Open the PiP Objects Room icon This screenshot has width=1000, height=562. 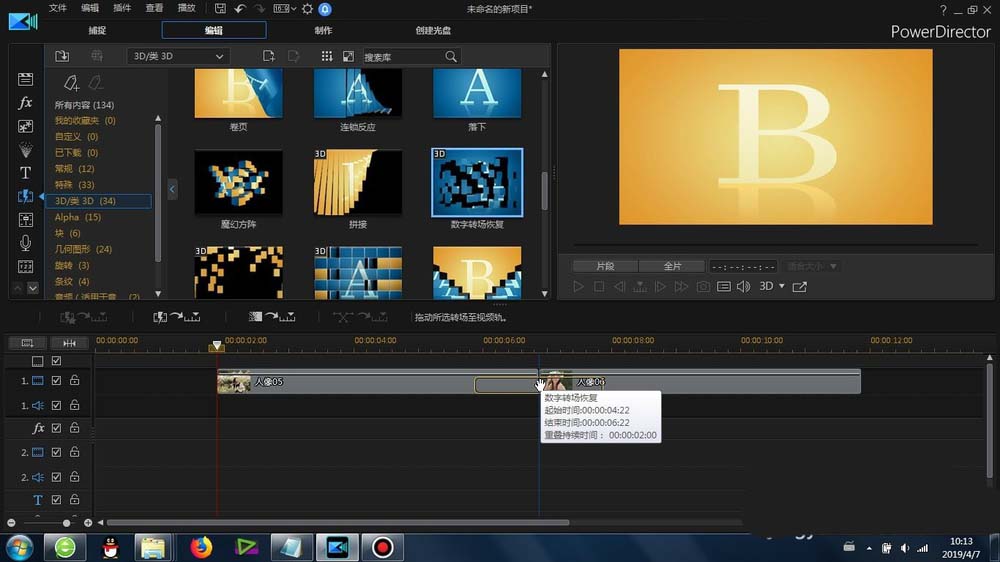pos(26,126)
